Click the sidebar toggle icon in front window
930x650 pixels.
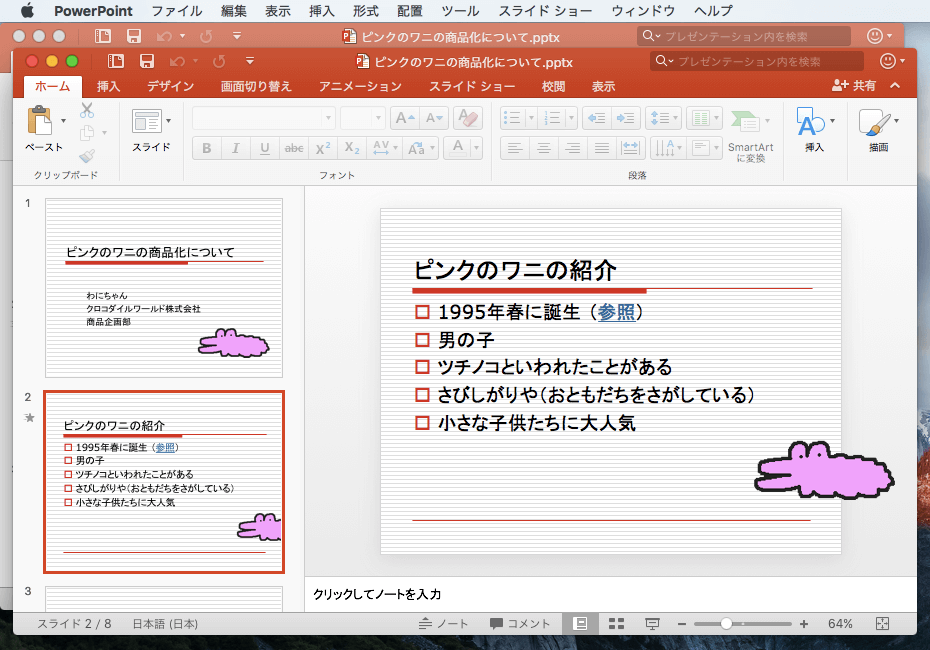point(116,61)
